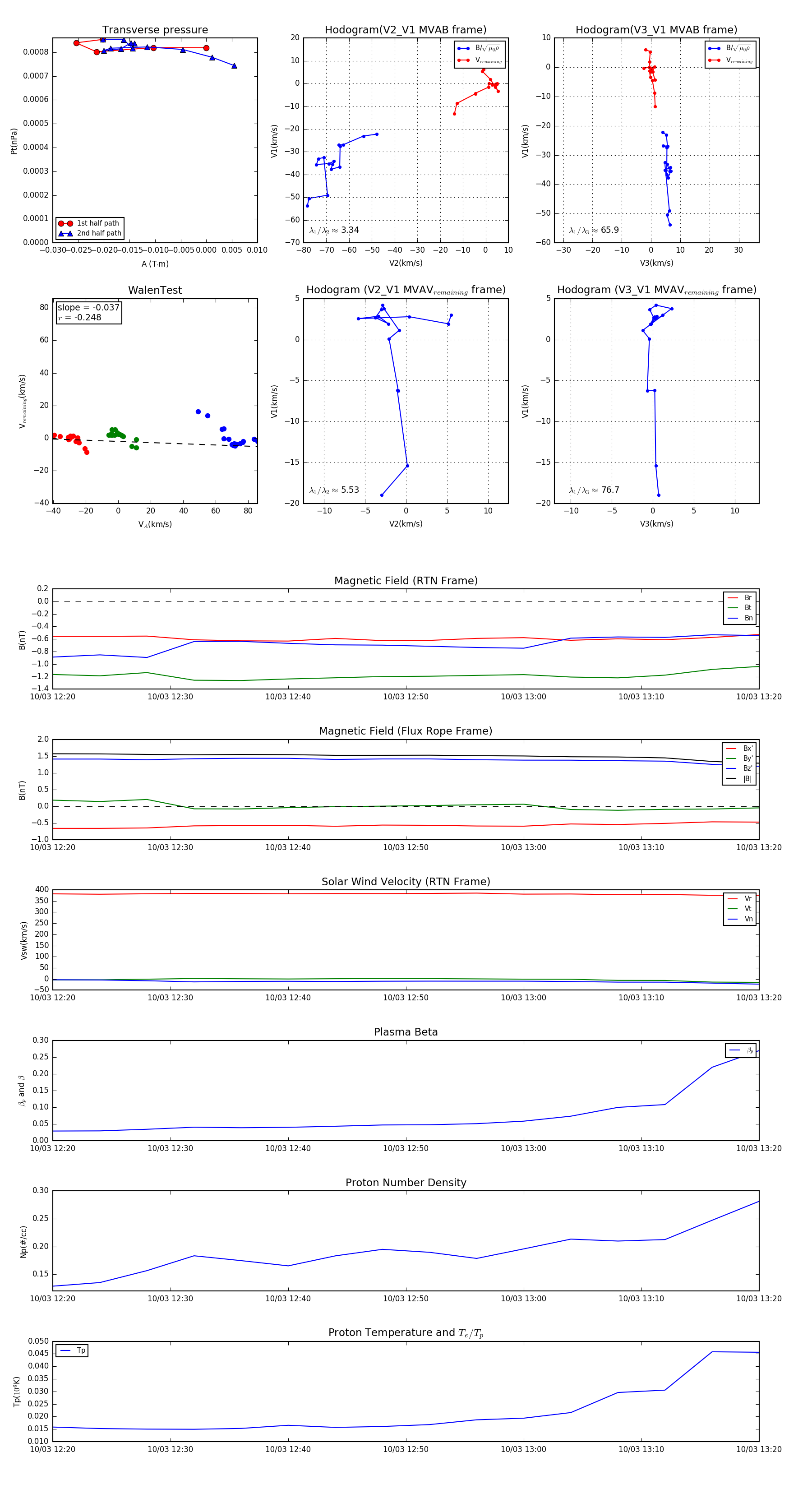Click the "βp and β" y-axis label
The image size is (812, 1489).
click(x=21, y=1091)
